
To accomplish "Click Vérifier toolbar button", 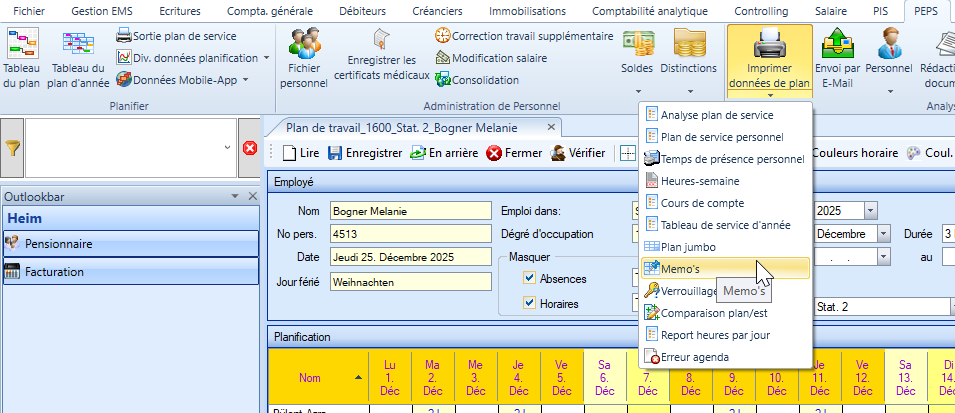I will (x=578, y=154).
